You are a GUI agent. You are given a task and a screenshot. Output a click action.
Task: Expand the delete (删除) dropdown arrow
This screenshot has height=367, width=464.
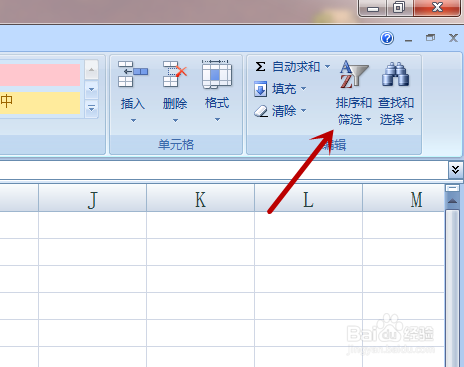175,120
